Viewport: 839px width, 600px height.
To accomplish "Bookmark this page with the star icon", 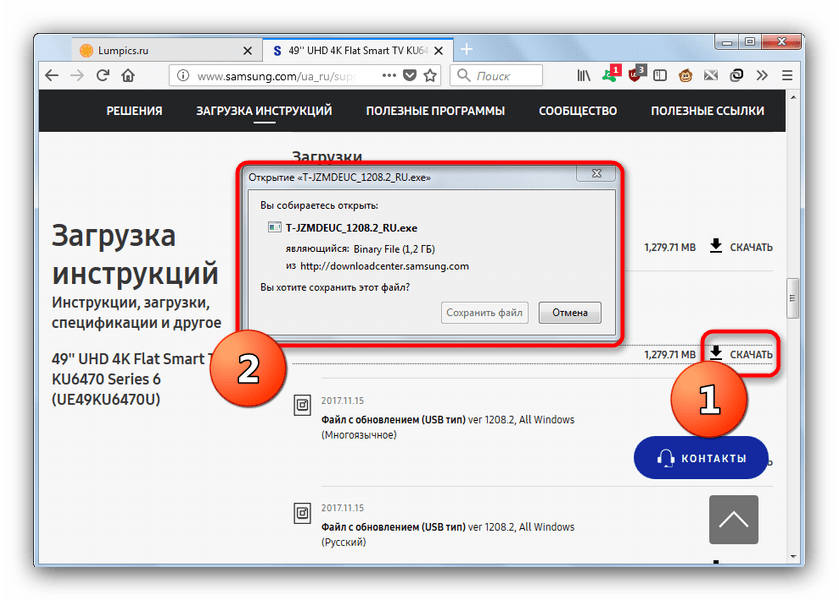I will pyautogui.click(x=430, y=75).
